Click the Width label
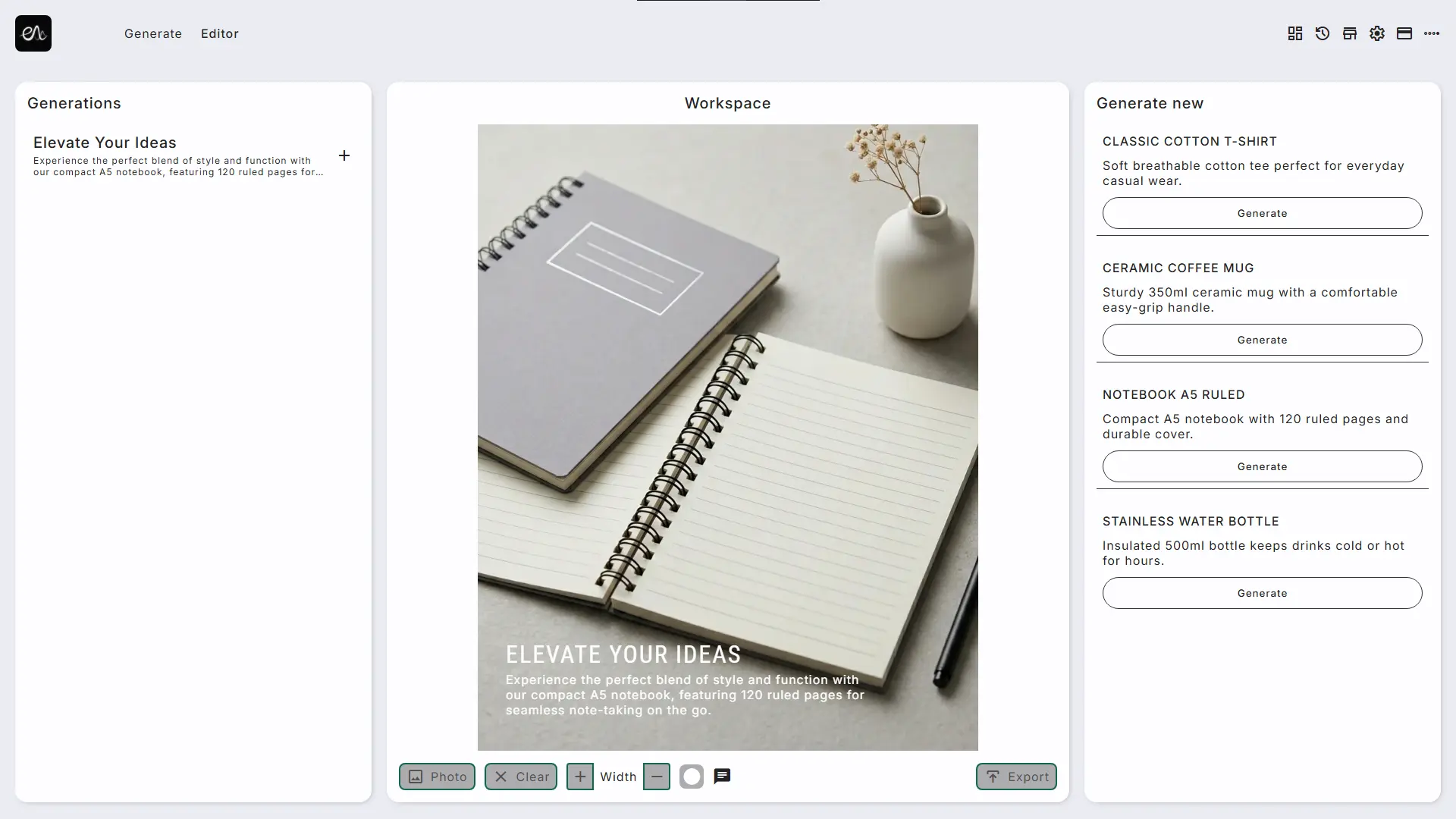 coord(618,777)
